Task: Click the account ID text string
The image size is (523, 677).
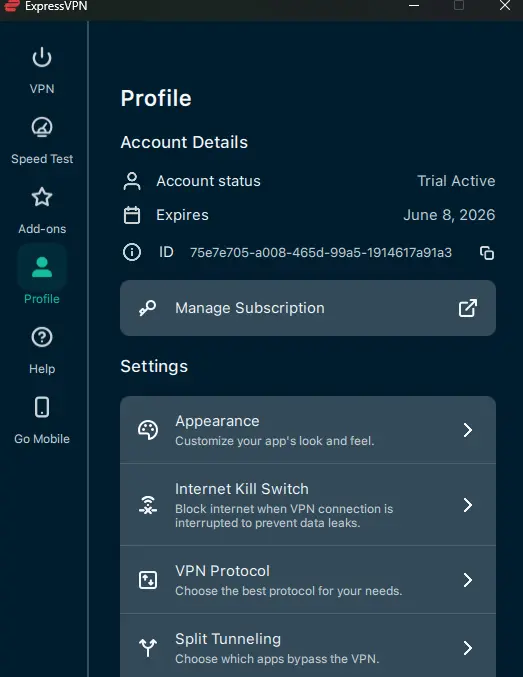Action: click(321, 253)
